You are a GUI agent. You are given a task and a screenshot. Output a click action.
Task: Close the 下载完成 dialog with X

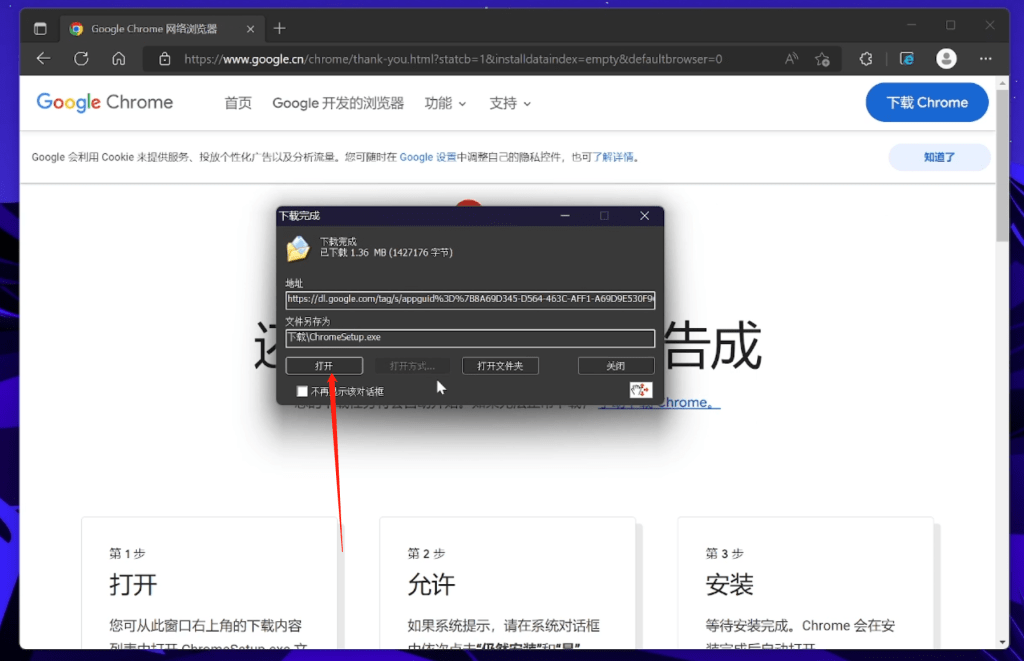(645, 216)
